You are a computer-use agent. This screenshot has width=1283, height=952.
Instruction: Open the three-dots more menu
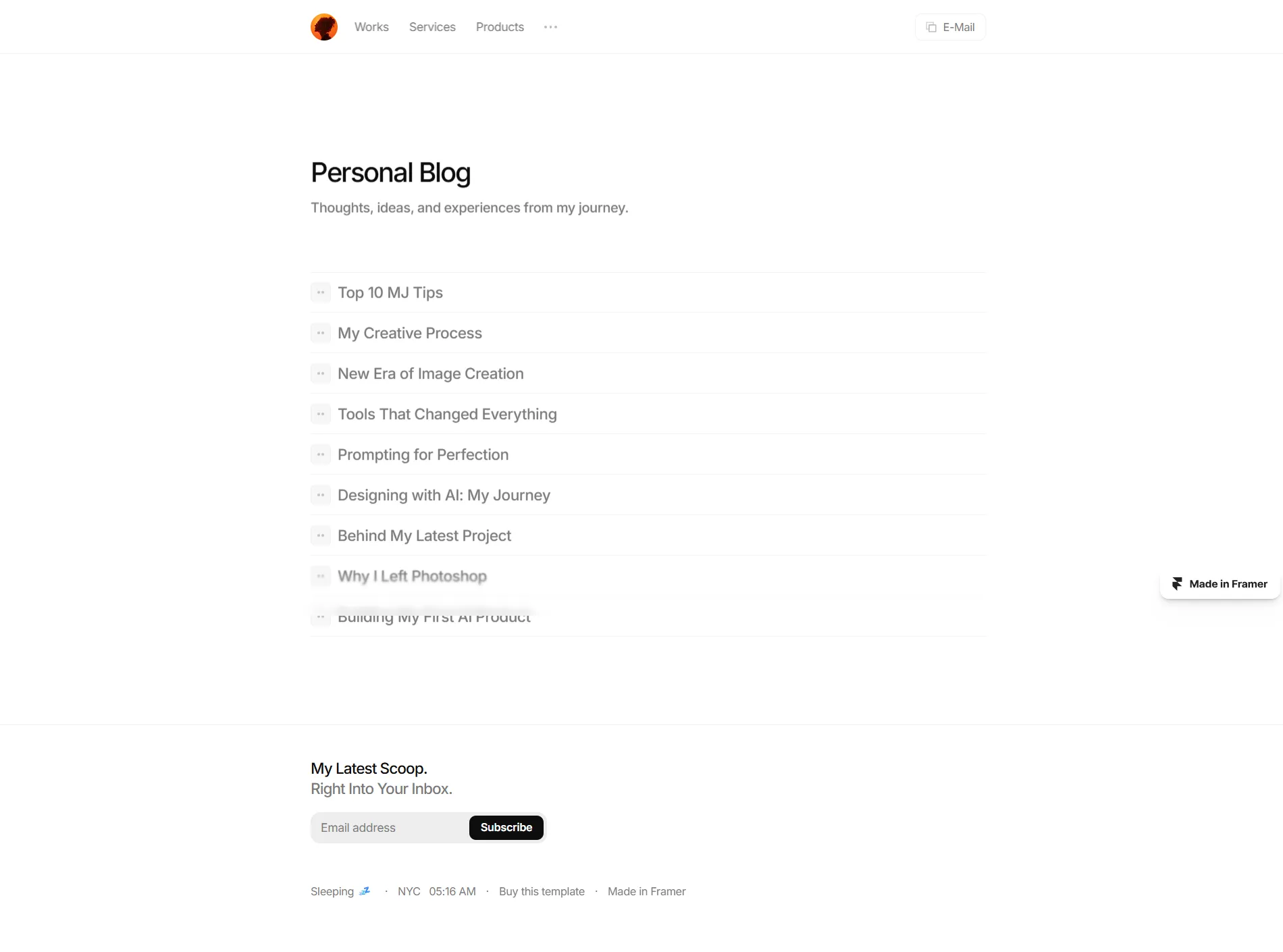pyautogui.click(x=550, y=27)
